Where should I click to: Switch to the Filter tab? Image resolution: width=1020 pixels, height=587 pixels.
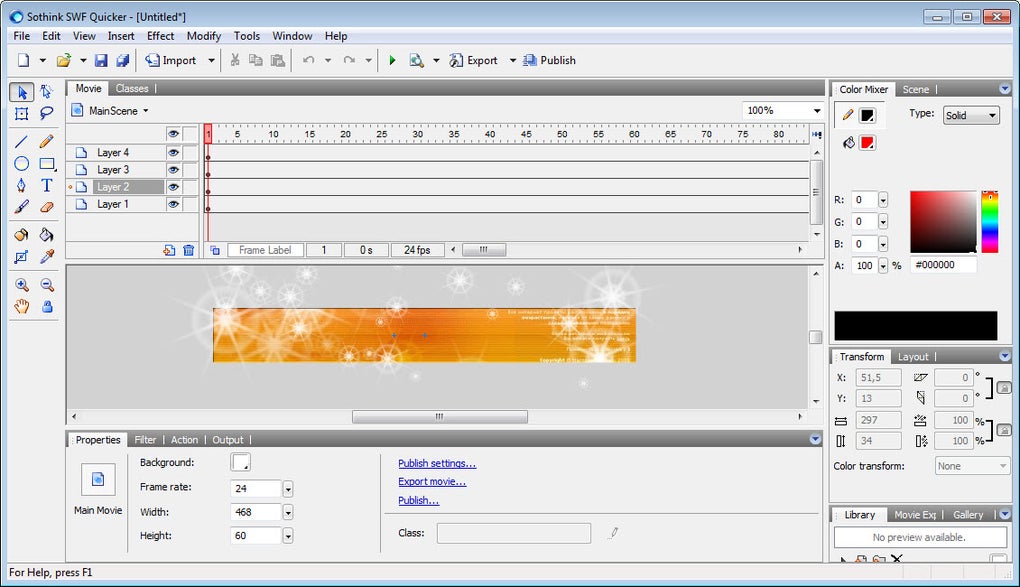pos(145,440)
